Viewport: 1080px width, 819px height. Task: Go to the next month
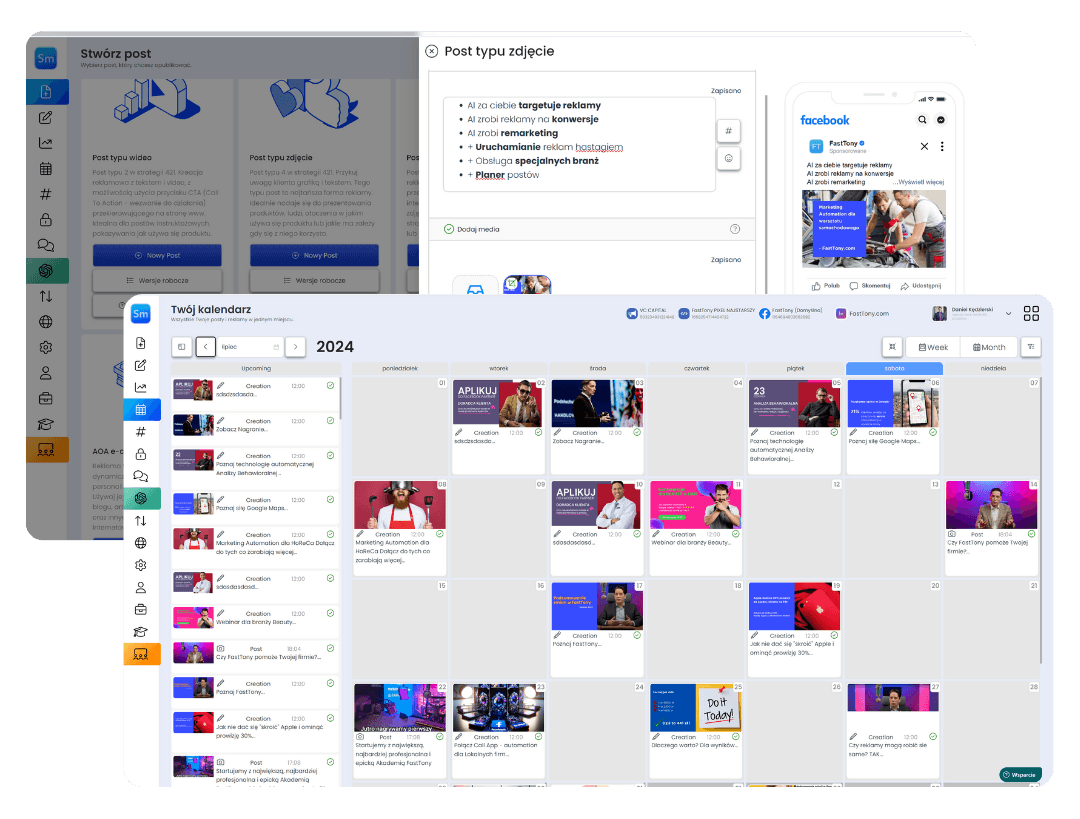(295, 346)
